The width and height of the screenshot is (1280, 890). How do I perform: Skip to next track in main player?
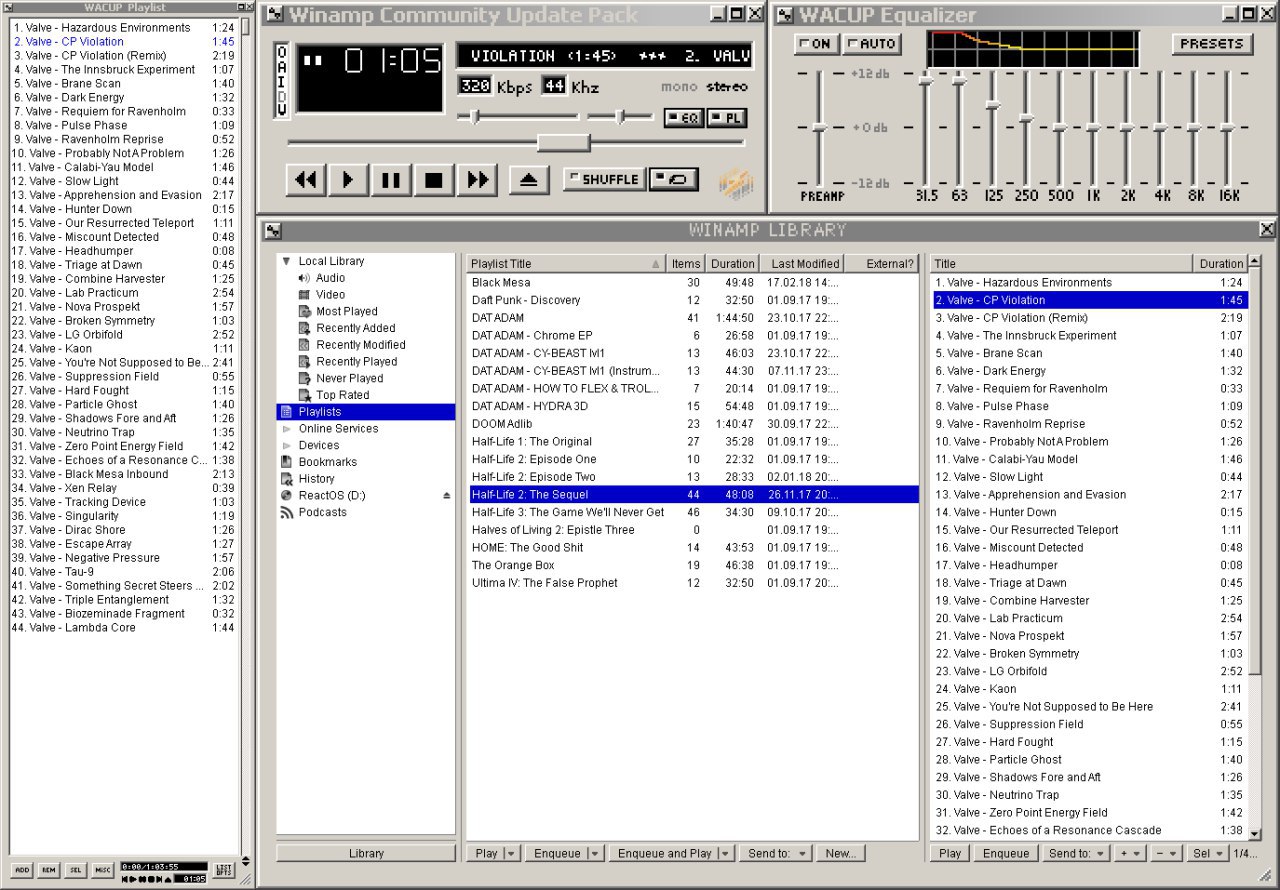click(478, 180)
